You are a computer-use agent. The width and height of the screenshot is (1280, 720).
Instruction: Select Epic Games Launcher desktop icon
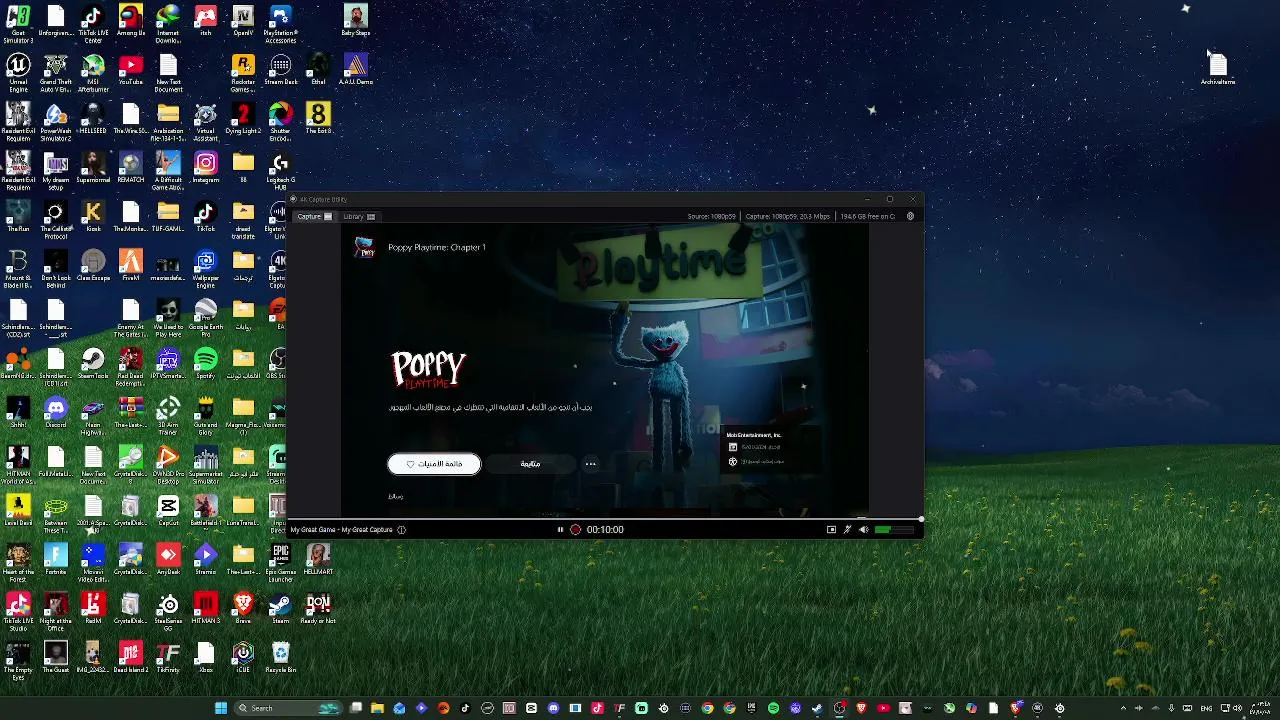280,563
